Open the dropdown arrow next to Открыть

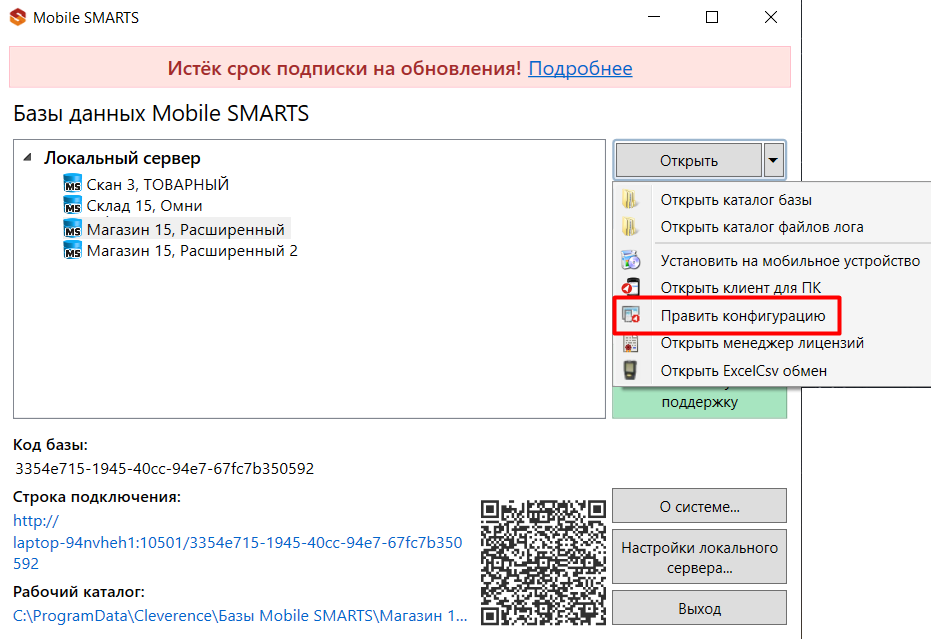click(x=773, y=160)
